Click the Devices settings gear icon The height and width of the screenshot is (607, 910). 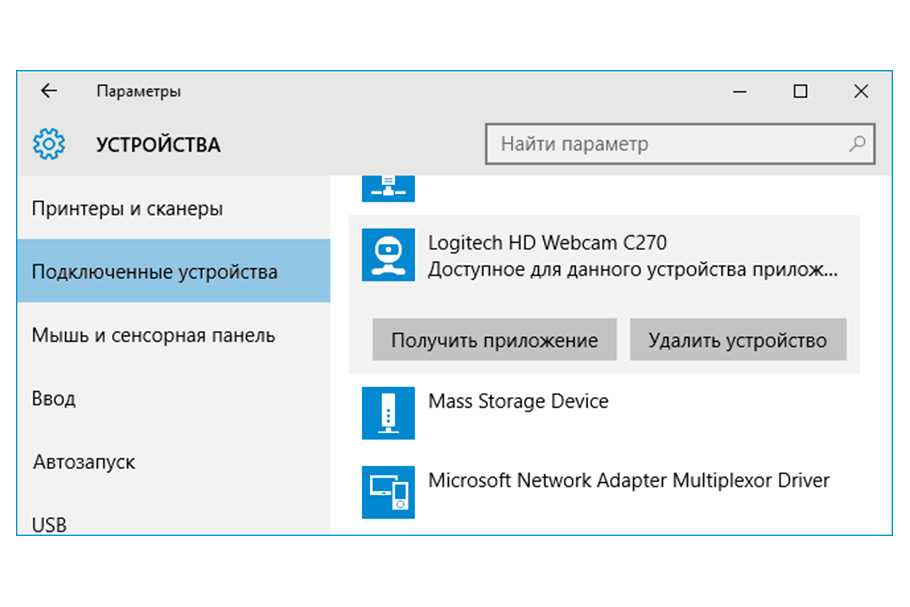coord(48,145)
